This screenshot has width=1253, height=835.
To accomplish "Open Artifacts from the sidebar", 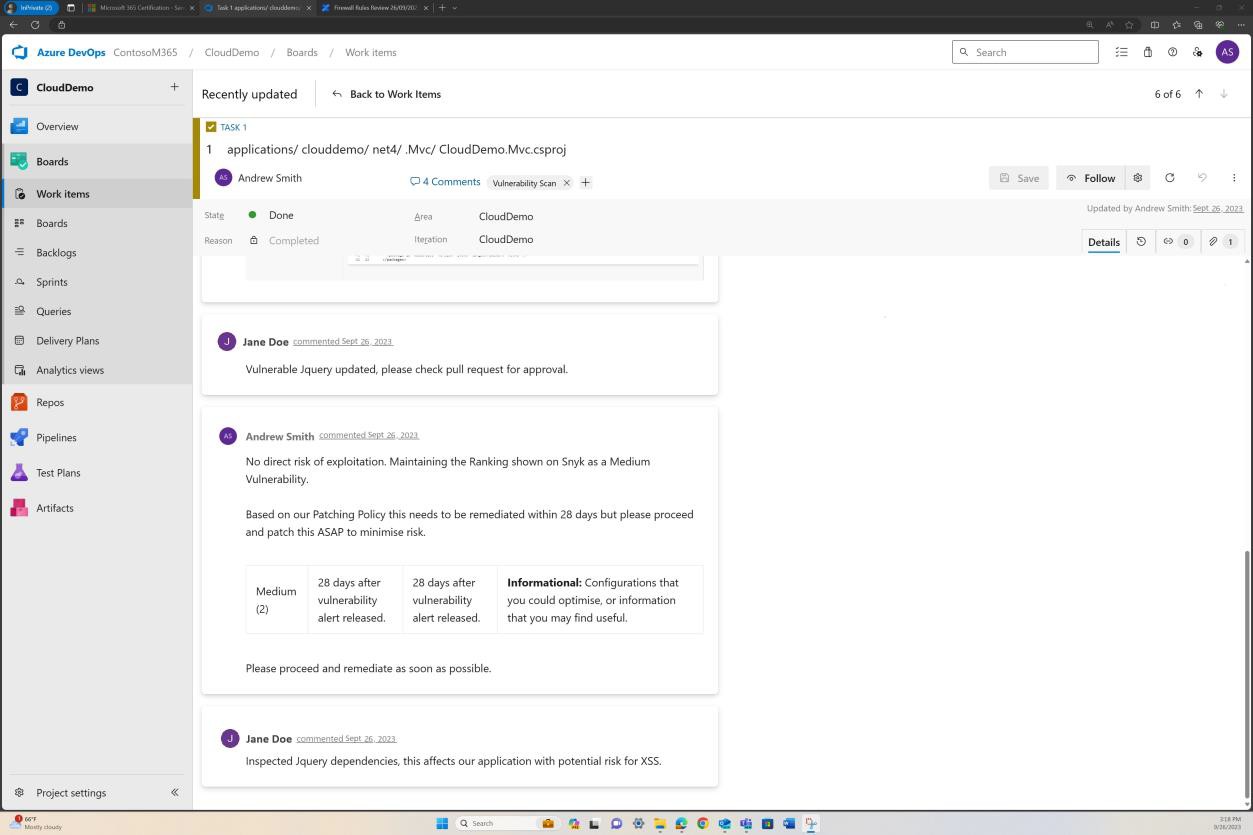I will point(54,507).
